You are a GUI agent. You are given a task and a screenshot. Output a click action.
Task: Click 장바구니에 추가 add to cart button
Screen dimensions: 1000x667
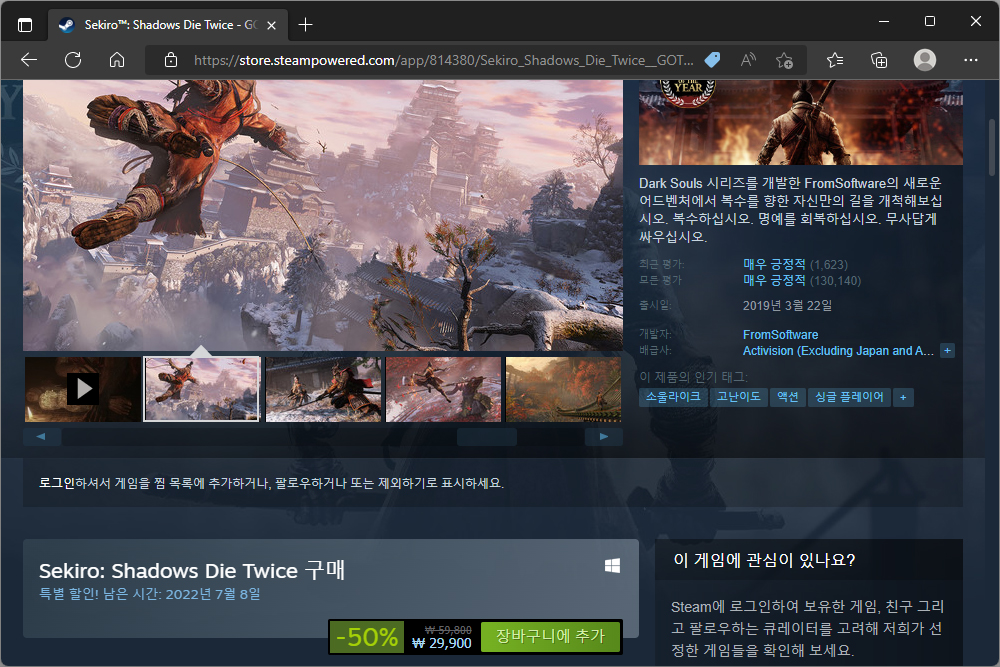click(550, 636)
